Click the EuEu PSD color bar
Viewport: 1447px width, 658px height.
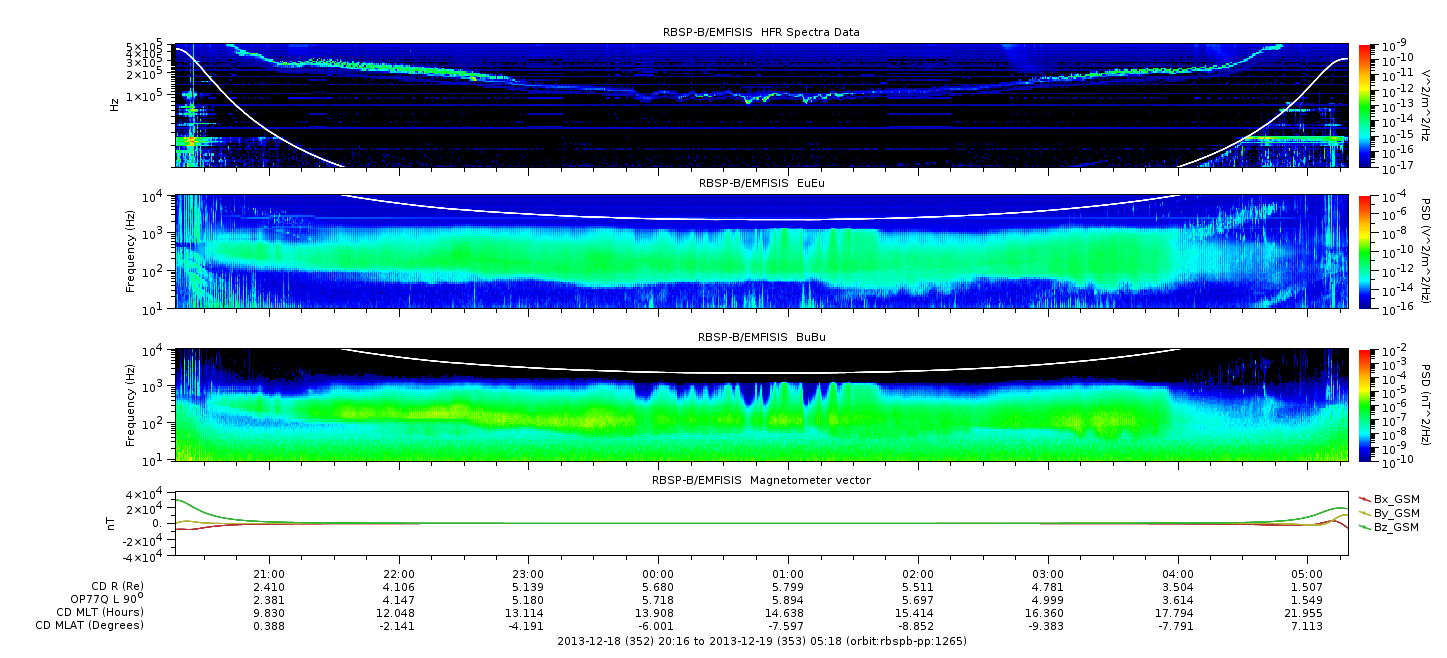click(x=1364, y=251)
